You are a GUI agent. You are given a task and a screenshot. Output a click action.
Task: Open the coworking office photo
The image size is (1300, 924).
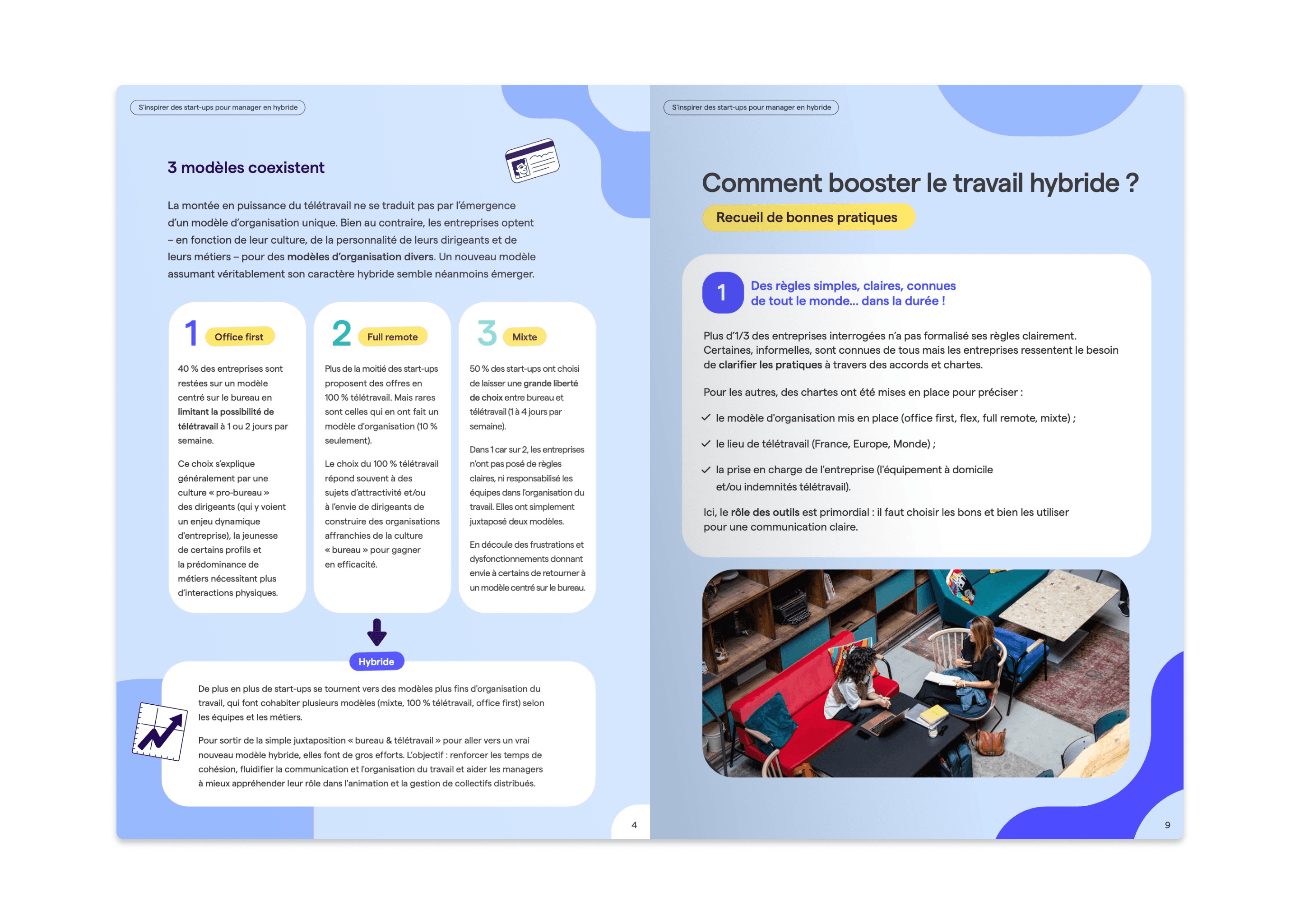tap(915, 673)
